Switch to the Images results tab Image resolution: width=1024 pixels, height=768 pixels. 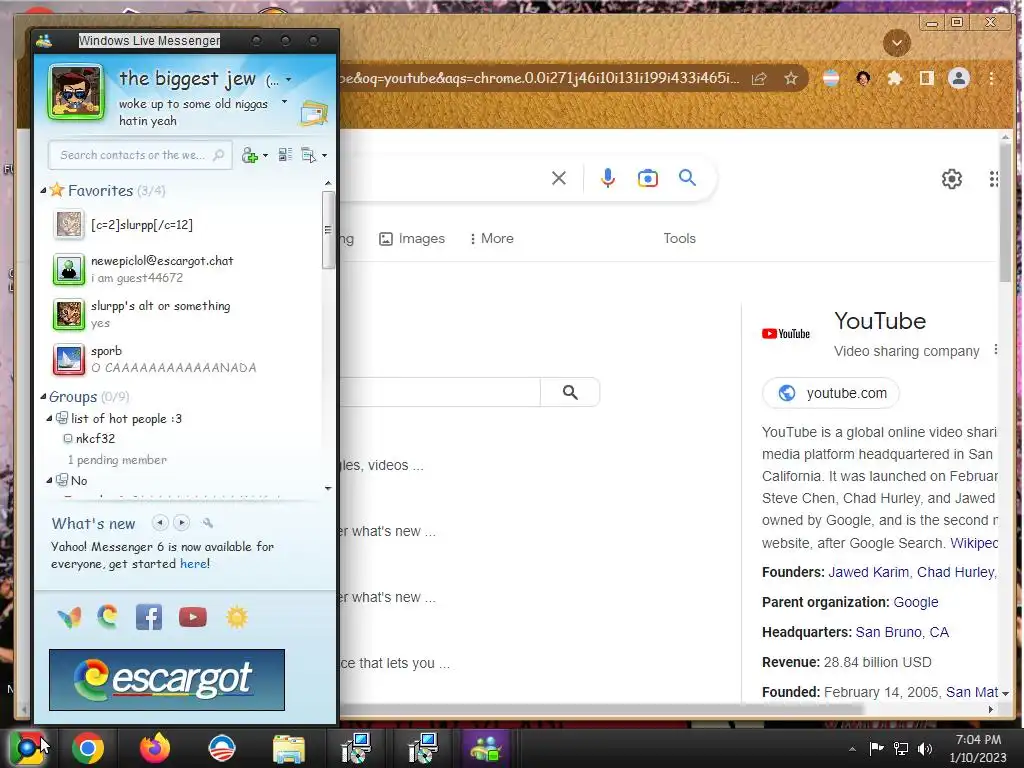(412, 239)
